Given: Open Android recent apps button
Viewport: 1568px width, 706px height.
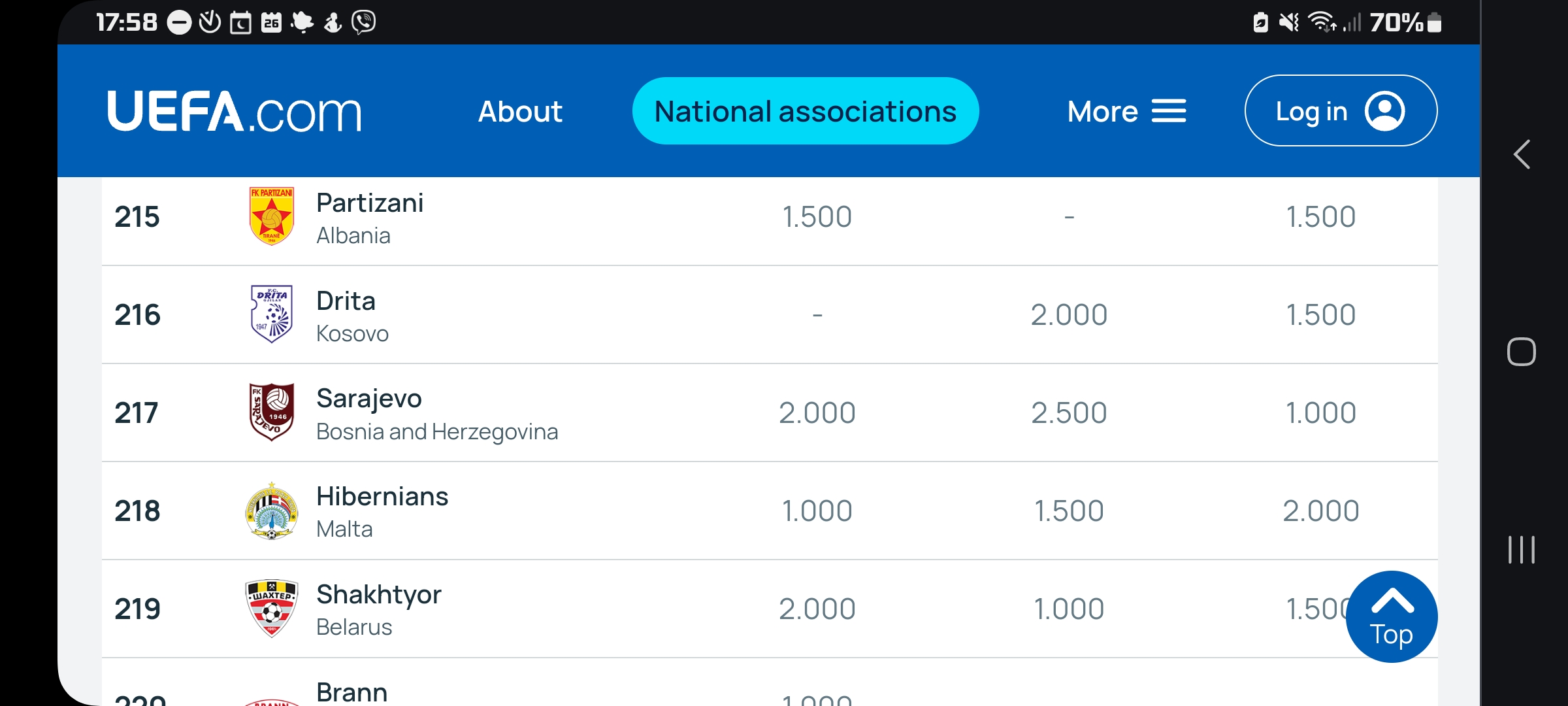Looking at the screenshot, I should (1522, 549).
